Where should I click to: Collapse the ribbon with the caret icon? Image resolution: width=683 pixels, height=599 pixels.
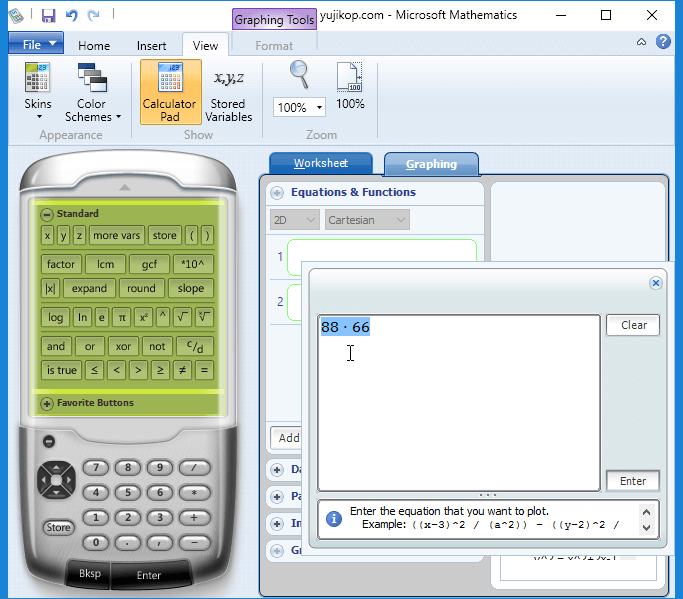tap(641, 42)
